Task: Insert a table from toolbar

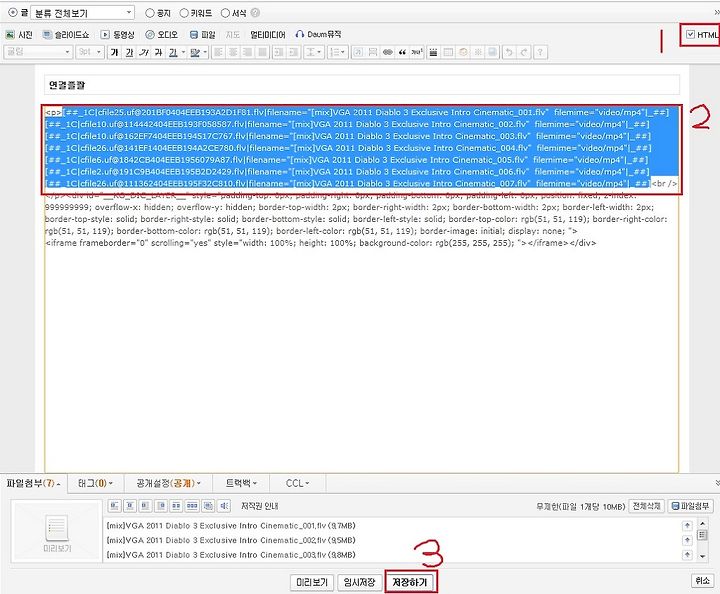Action: [x=448, y=52]
